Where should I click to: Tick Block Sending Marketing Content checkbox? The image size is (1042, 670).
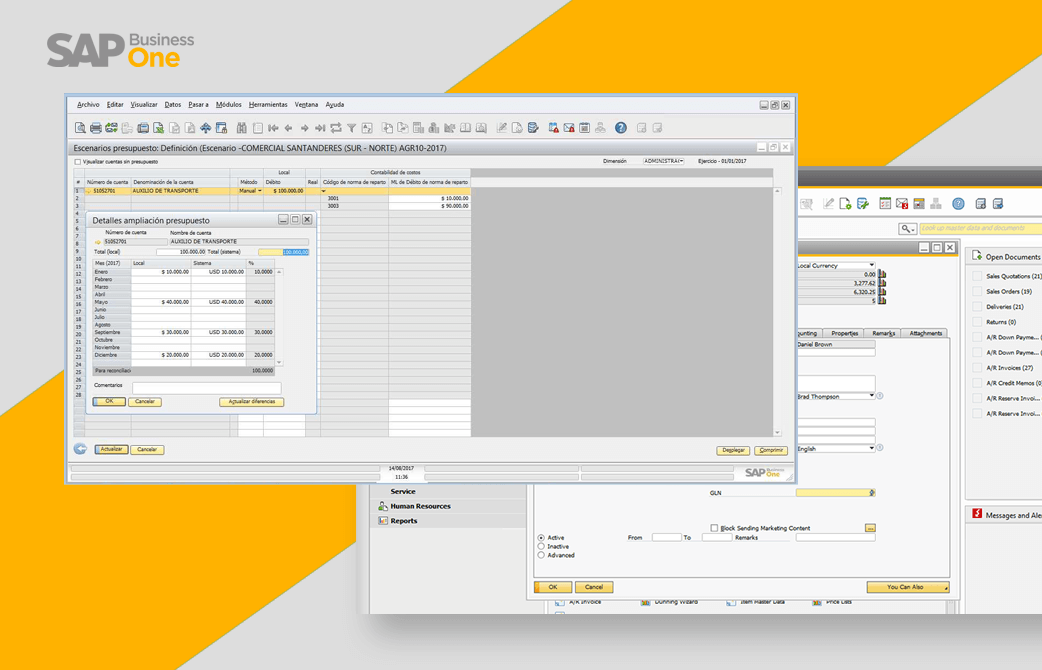714,528
